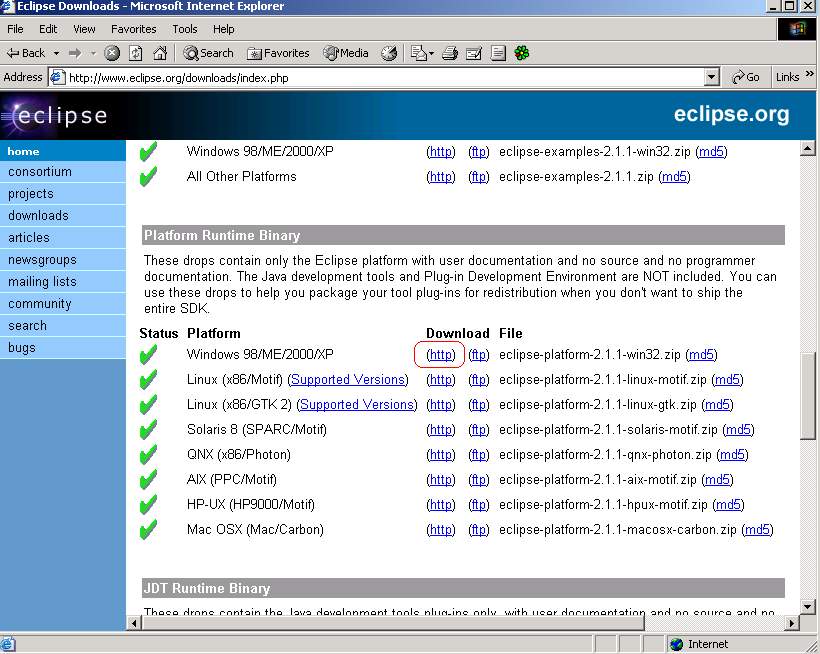Click http link for eclipse-examples-2.1.1-win32.zip
This screenshot has width=820, height=654.
441,152
